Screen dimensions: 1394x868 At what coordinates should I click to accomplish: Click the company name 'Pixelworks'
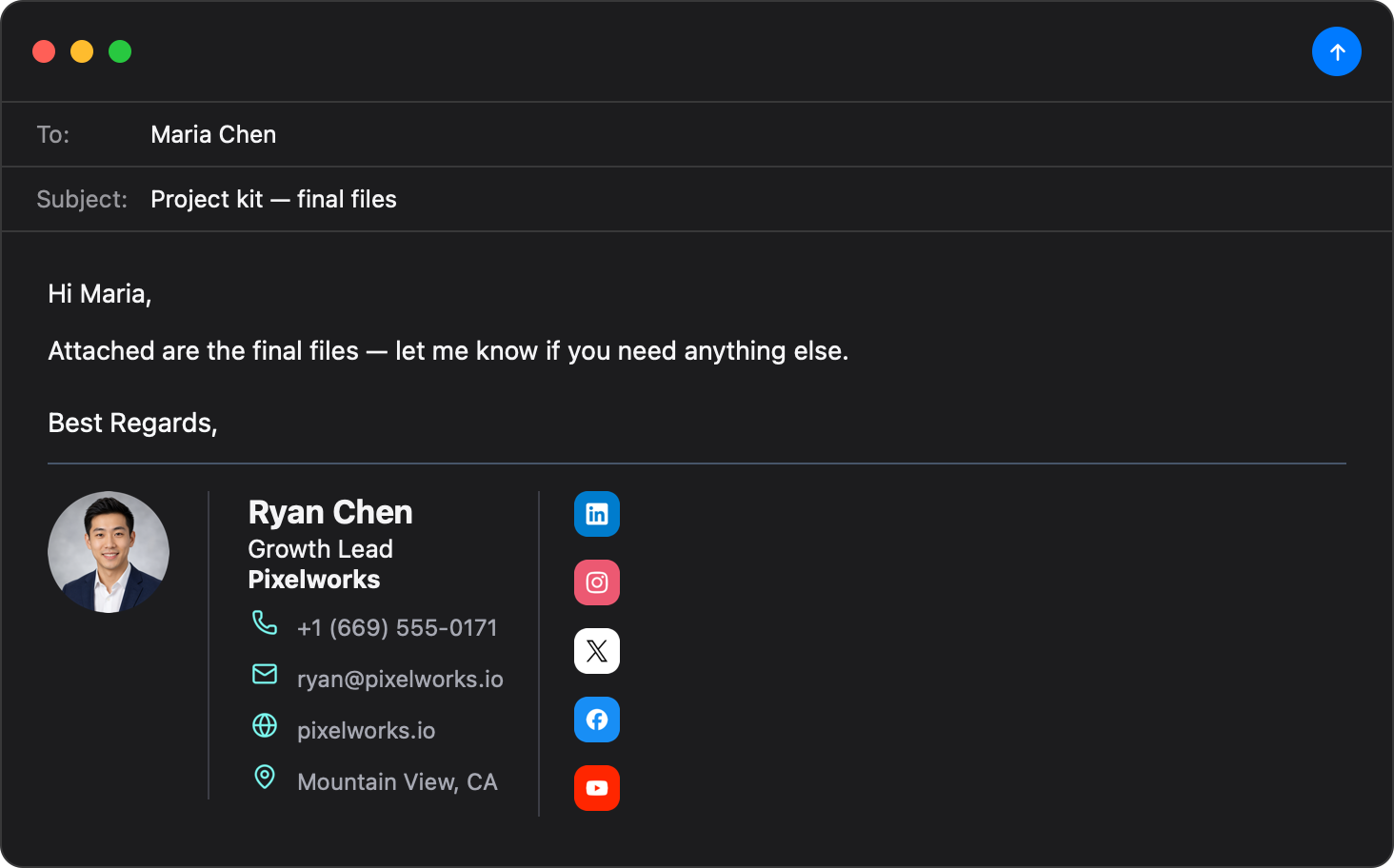(x=313, y=580)
